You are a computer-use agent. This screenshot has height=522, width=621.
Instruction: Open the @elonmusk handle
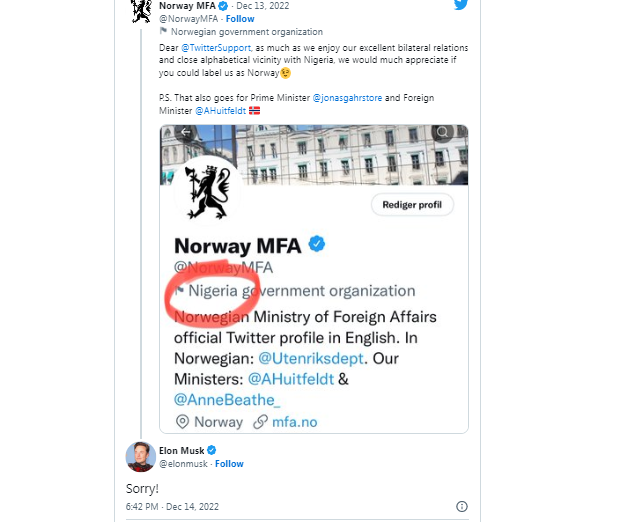click(x=183, y=464)
